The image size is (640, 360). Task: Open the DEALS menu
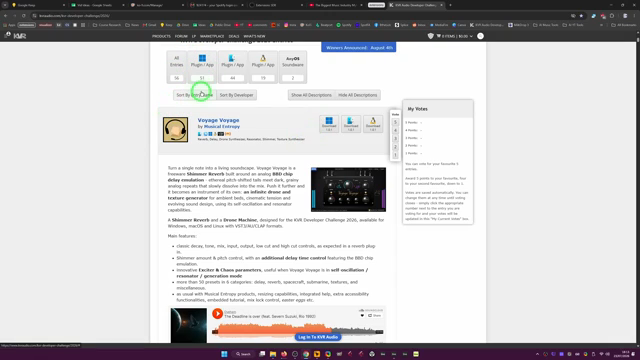click(x=234, y=36)
